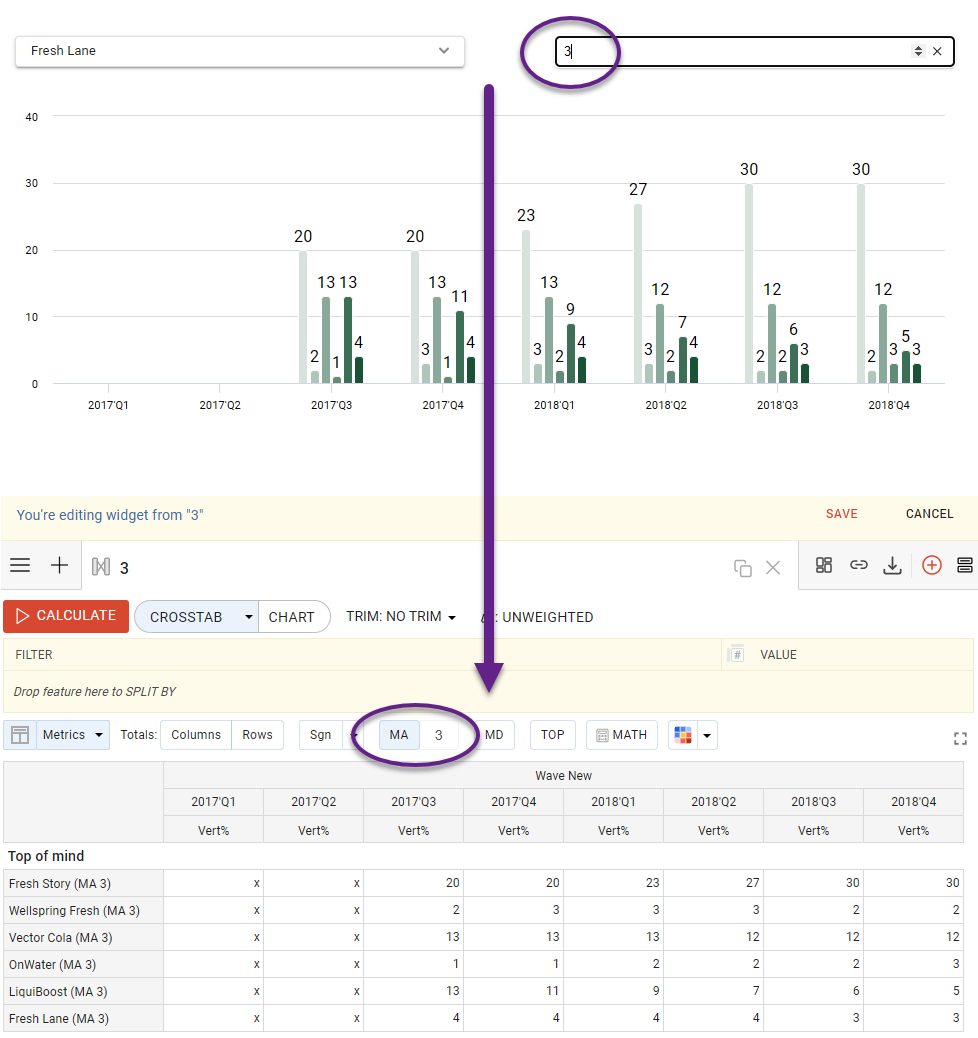
Task: Open the Fresh Lane dropdown
Action: tap(240, 51)
